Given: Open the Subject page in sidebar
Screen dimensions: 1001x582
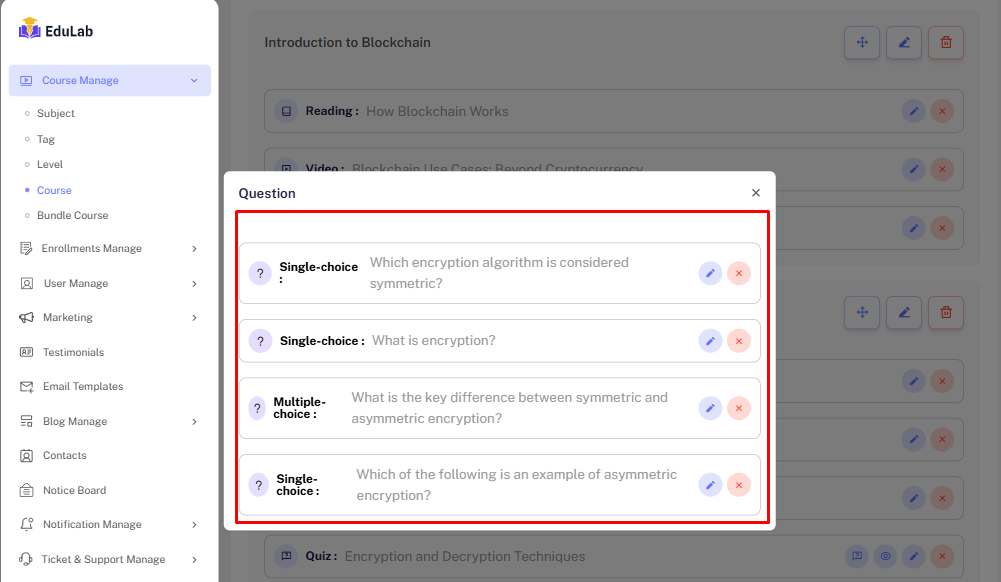Looking at the screenshot, I should 56,114.
